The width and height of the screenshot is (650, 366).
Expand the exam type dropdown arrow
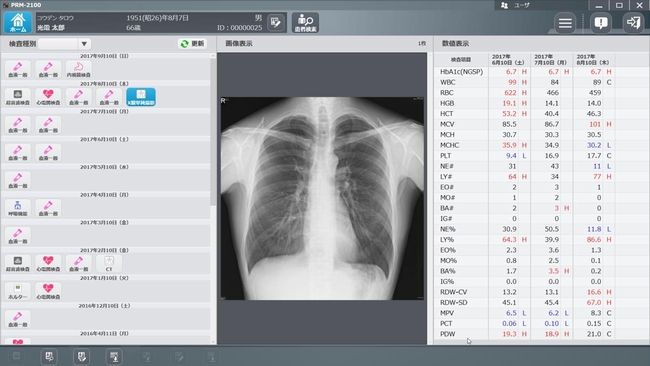pyautogui.click(x=84, y=44)
